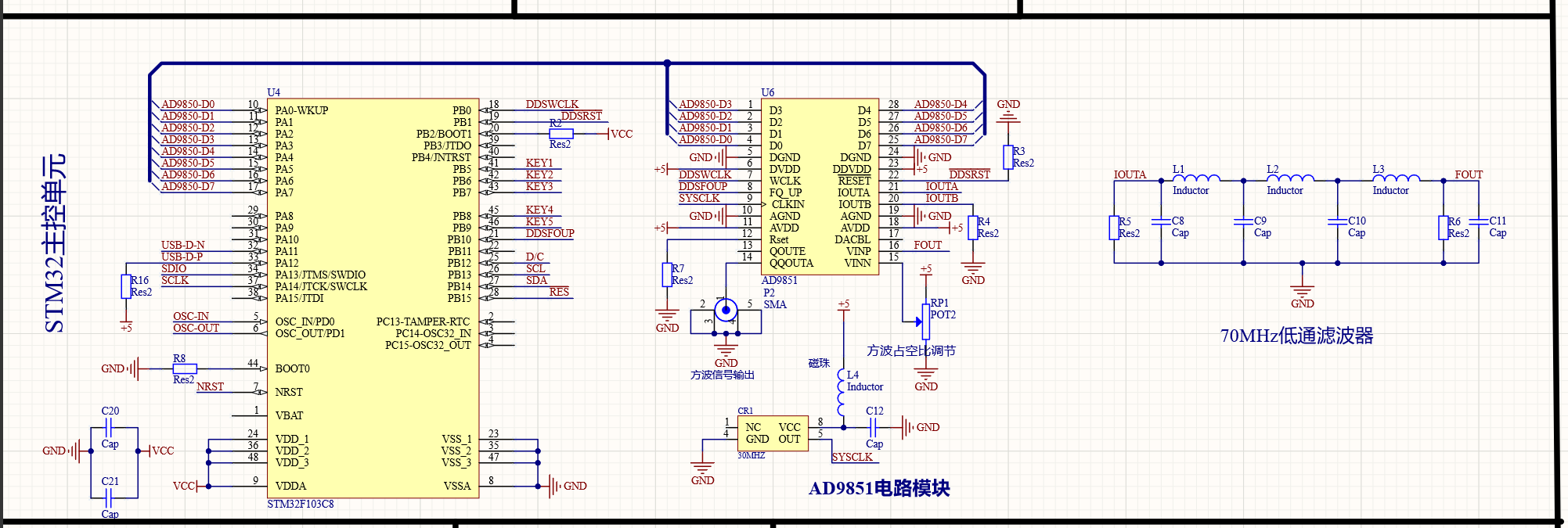This screenshot has width=1568, height=528.
Task: Select the C9 capacitor symbol
Action: [x=1243, y=221]
